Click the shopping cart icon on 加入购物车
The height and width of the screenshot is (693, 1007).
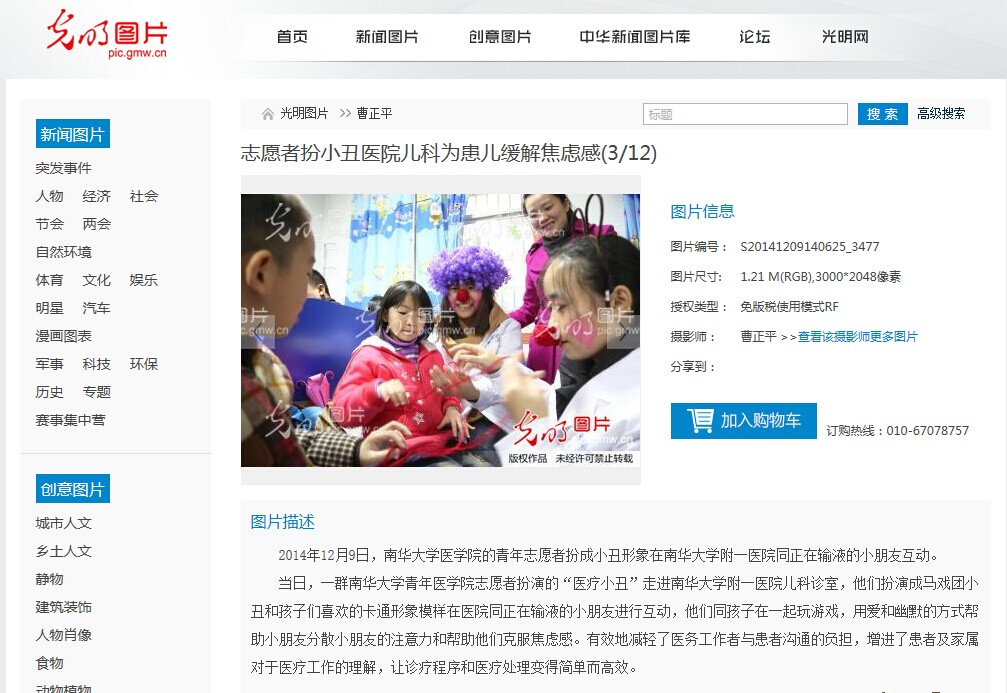click(700, 421)
